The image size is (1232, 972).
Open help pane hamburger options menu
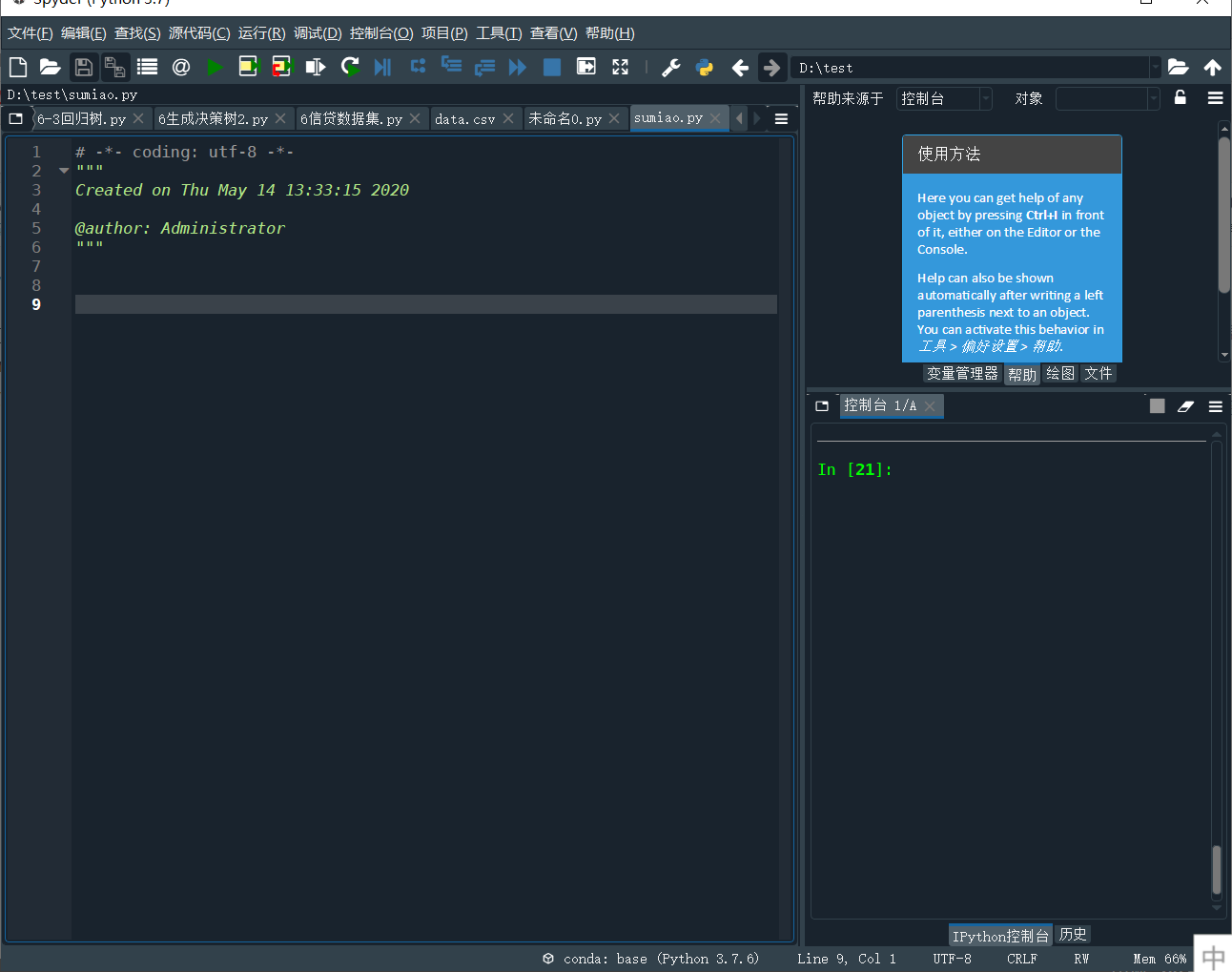1215,97
